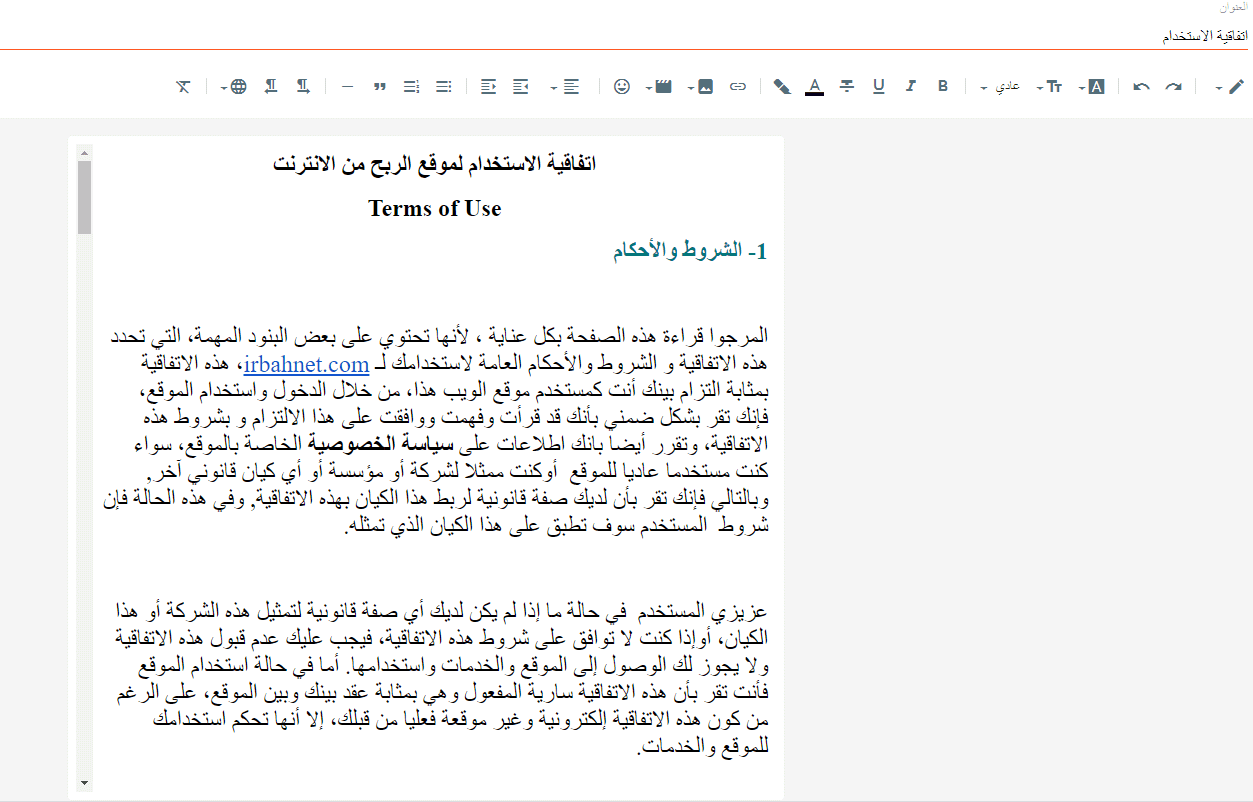Undo the last change
Viewport: 1253px width, 802px height.
point(1139,86)
